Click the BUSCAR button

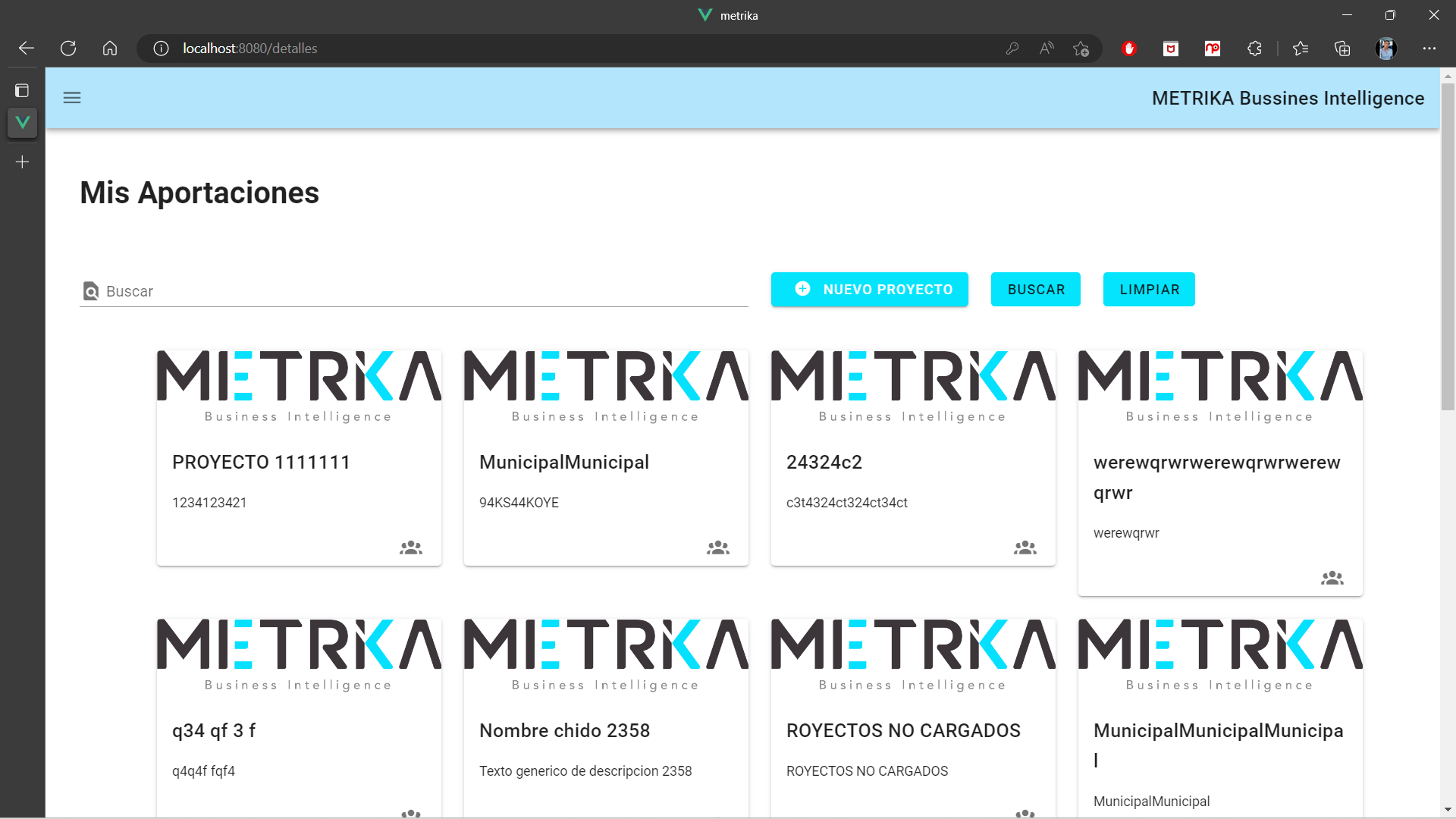pos(1035,289)
